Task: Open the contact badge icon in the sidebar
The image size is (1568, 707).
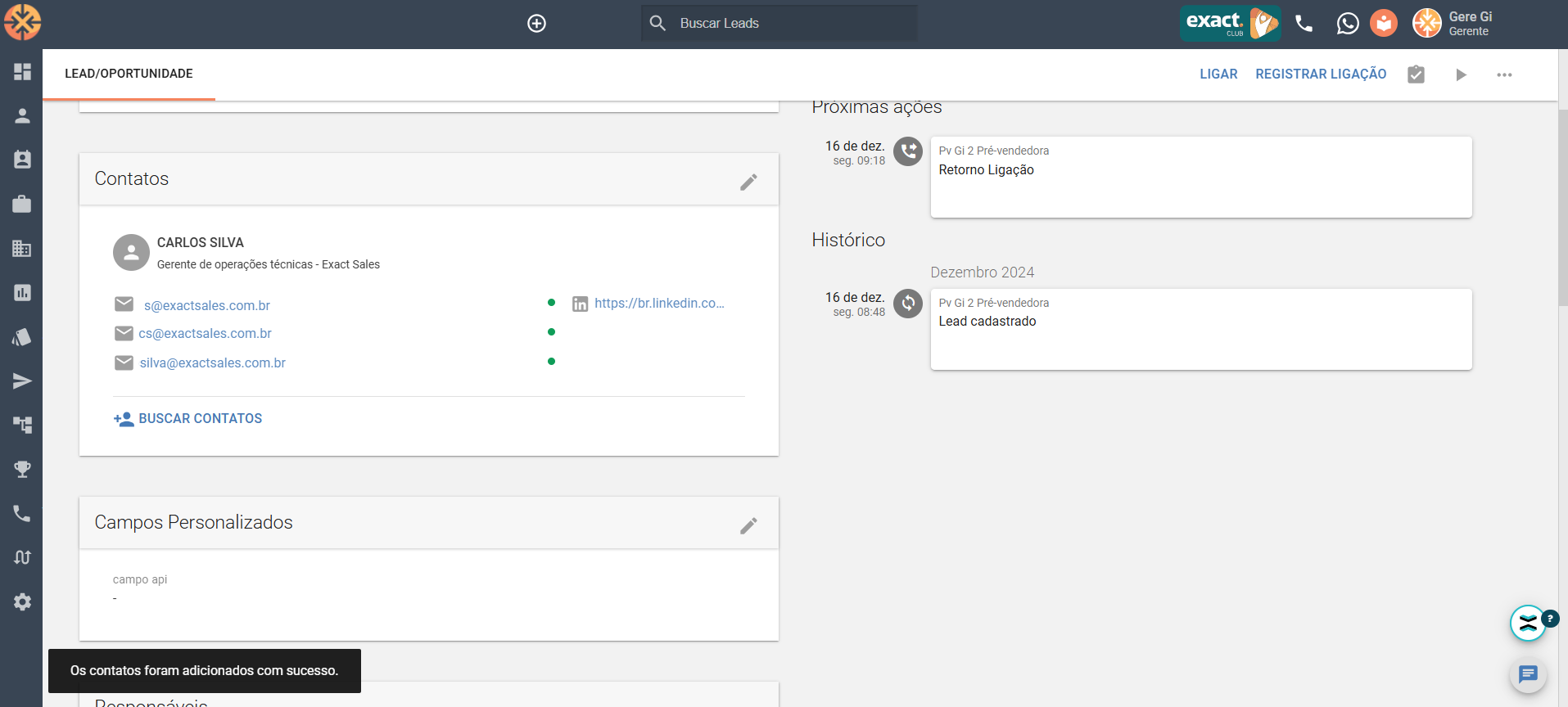Action: tap(22, 160)
